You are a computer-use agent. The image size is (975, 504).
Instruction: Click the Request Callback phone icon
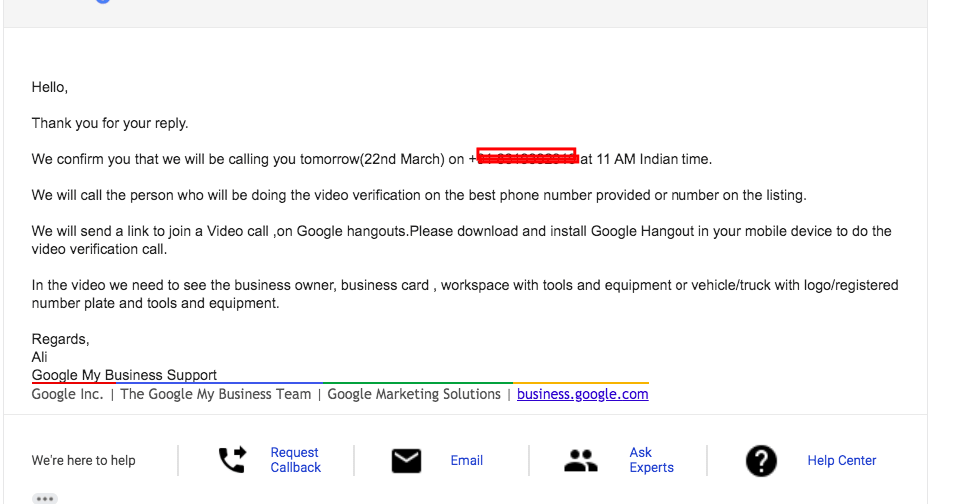click(232, 460)
